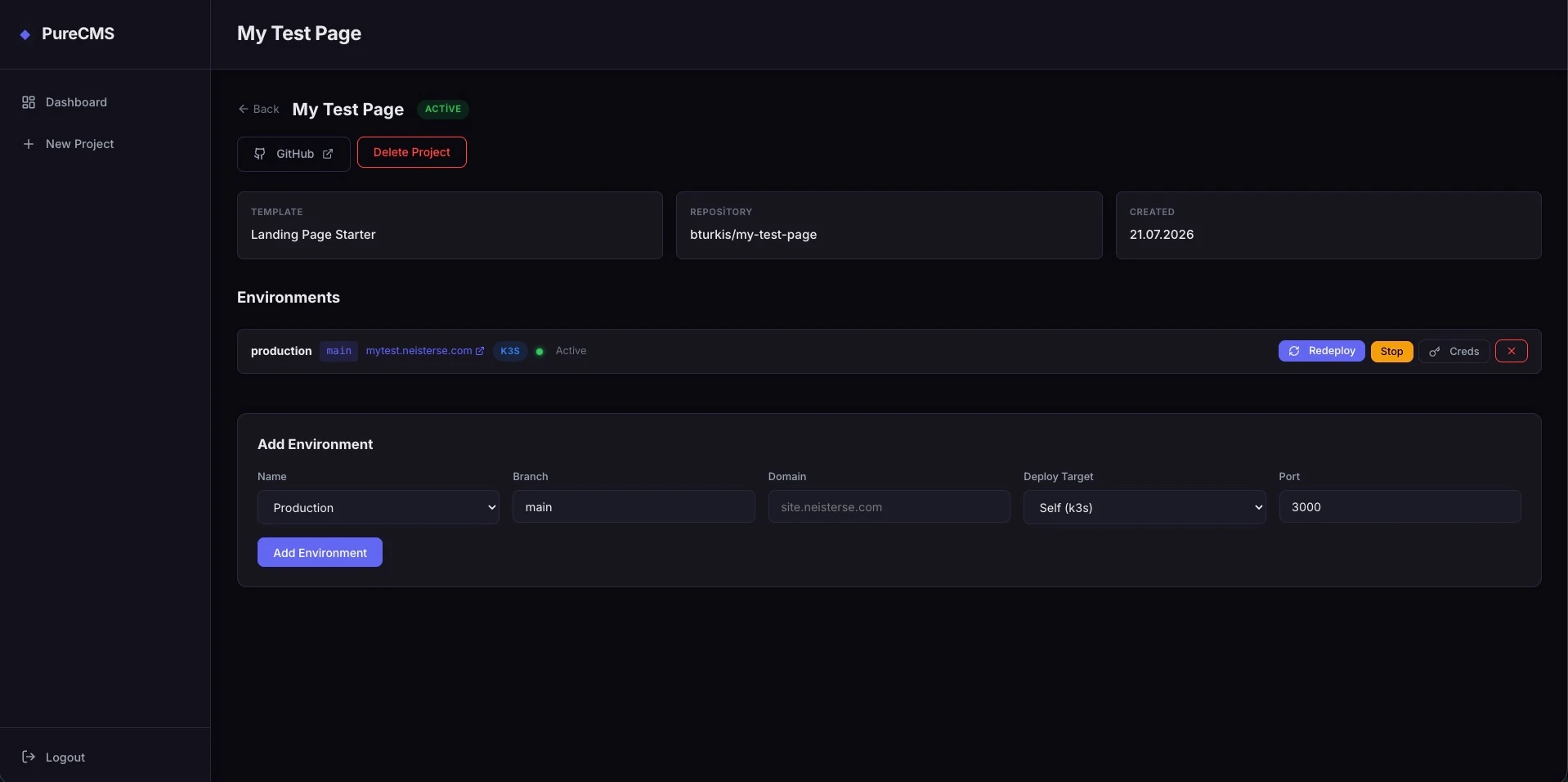
Task: Open the GitHub repository button
Action: coord(293,154)
